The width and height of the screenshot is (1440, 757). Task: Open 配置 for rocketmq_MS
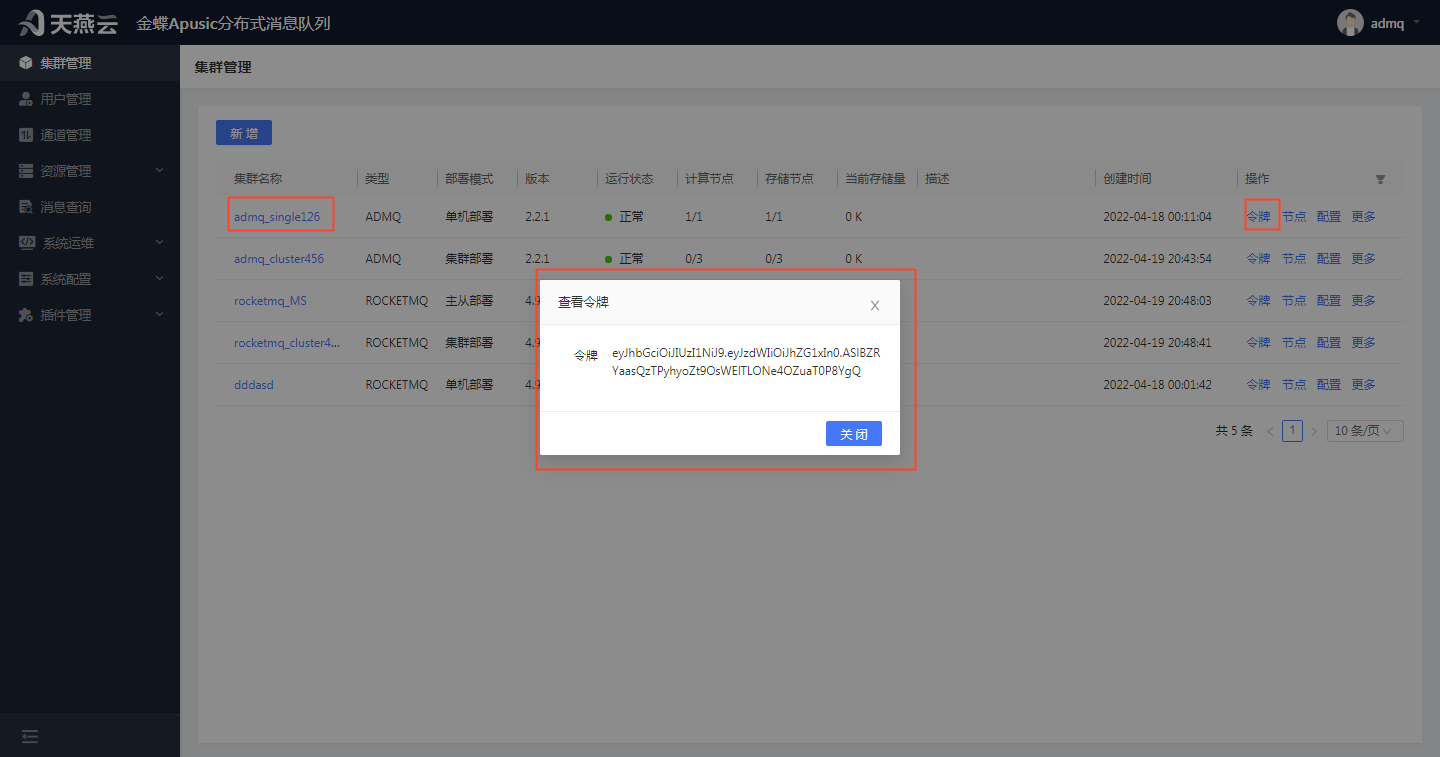point(1329,300)
